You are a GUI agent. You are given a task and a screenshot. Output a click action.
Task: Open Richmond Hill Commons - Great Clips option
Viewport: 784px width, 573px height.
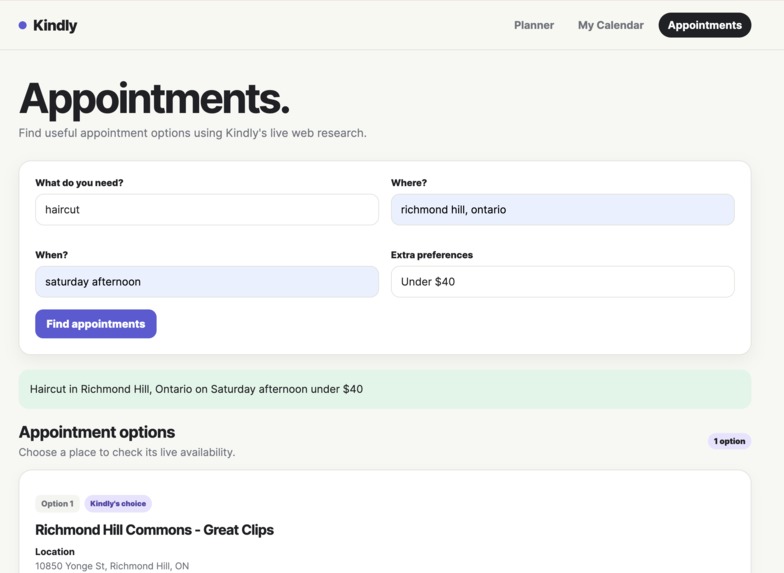154,530
